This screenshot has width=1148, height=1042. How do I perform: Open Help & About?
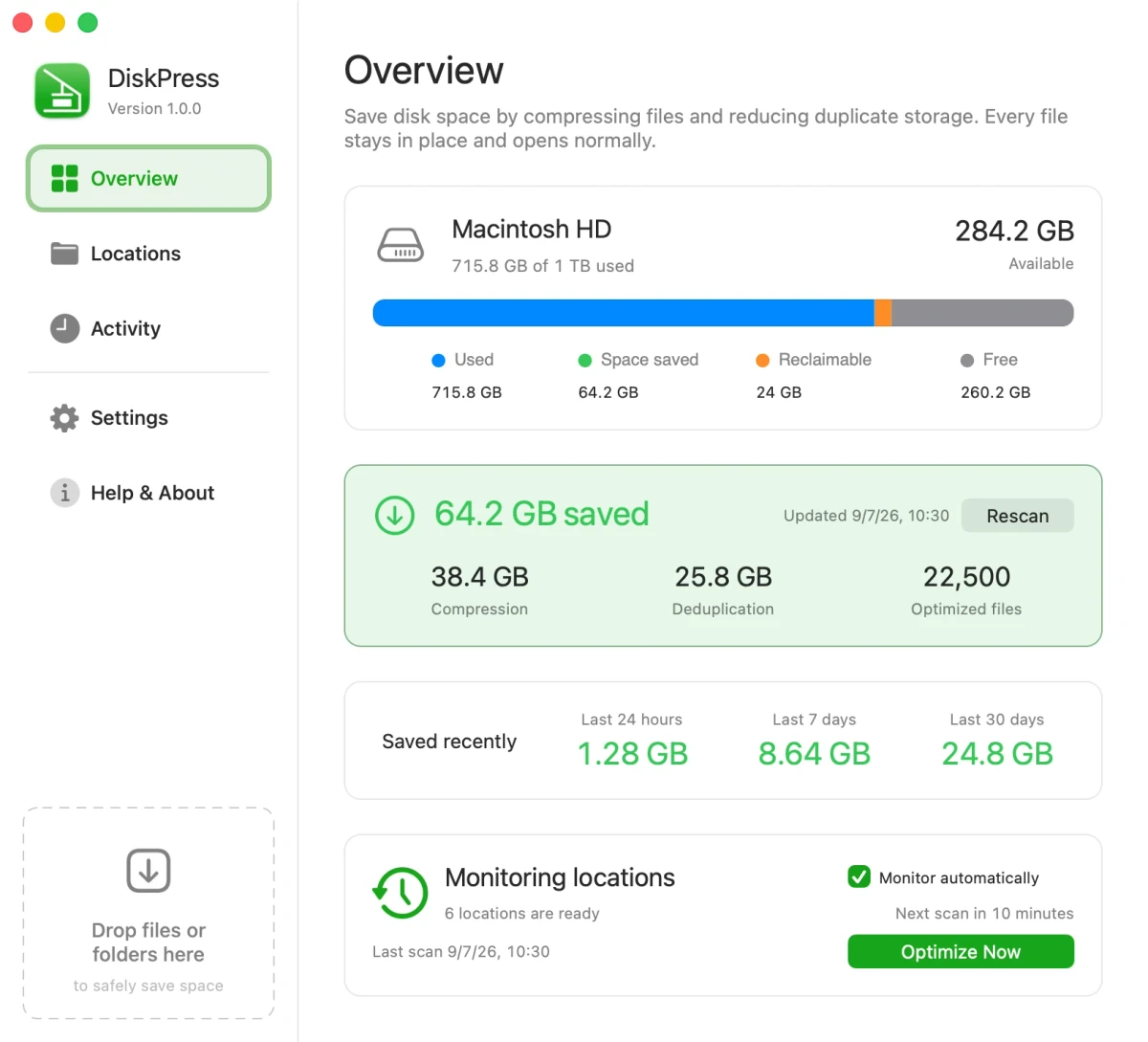point(148,493)
